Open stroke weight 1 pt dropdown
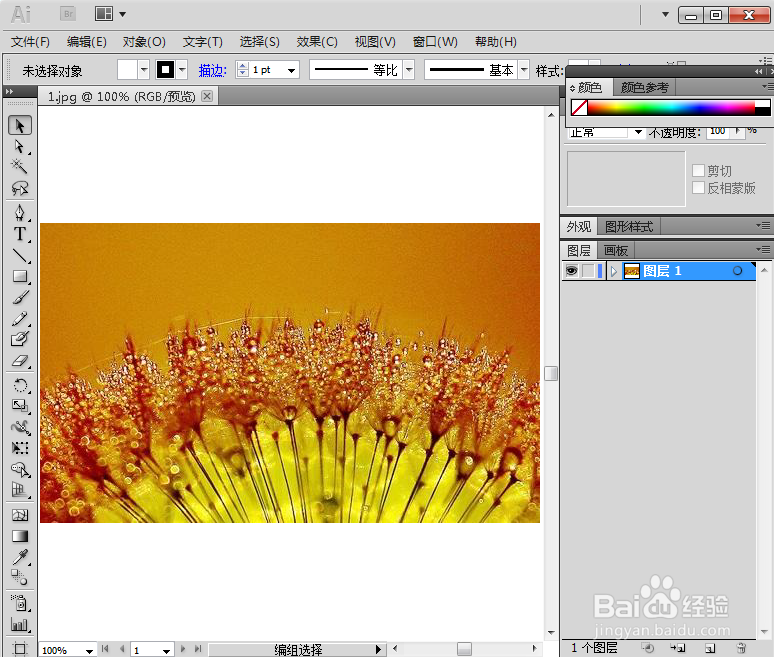 click(292, 70)
